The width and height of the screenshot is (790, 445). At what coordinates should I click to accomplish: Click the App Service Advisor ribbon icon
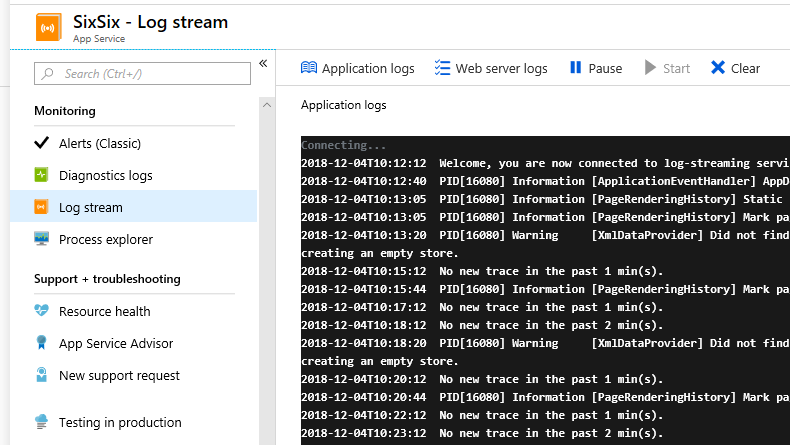[x=41, y=343]
